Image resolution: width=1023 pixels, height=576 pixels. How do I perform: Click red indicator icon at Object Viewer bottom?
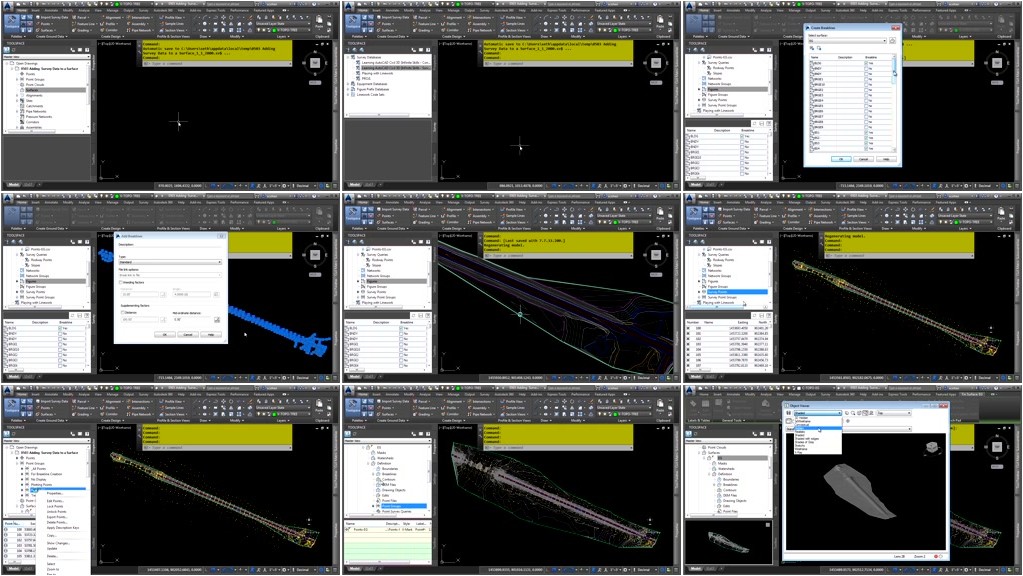(936, 556)
